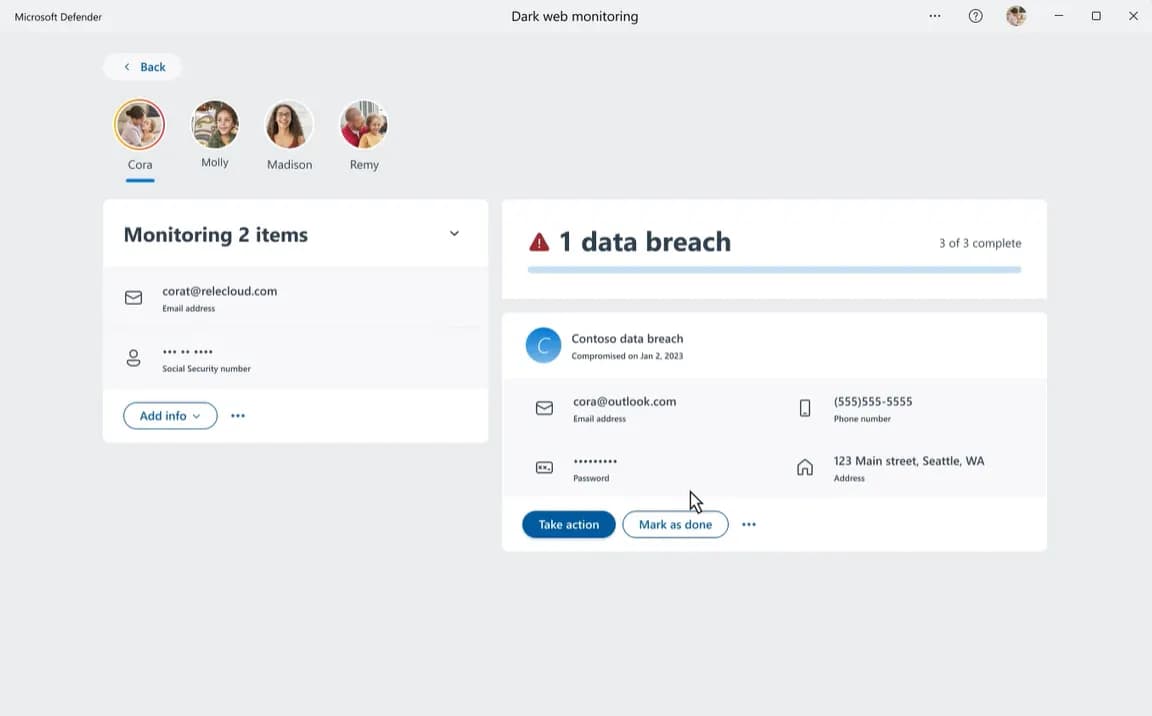Collapse the Monitoring 2 items panel
Screen dimensions: 1152x716
pos(454,234)
